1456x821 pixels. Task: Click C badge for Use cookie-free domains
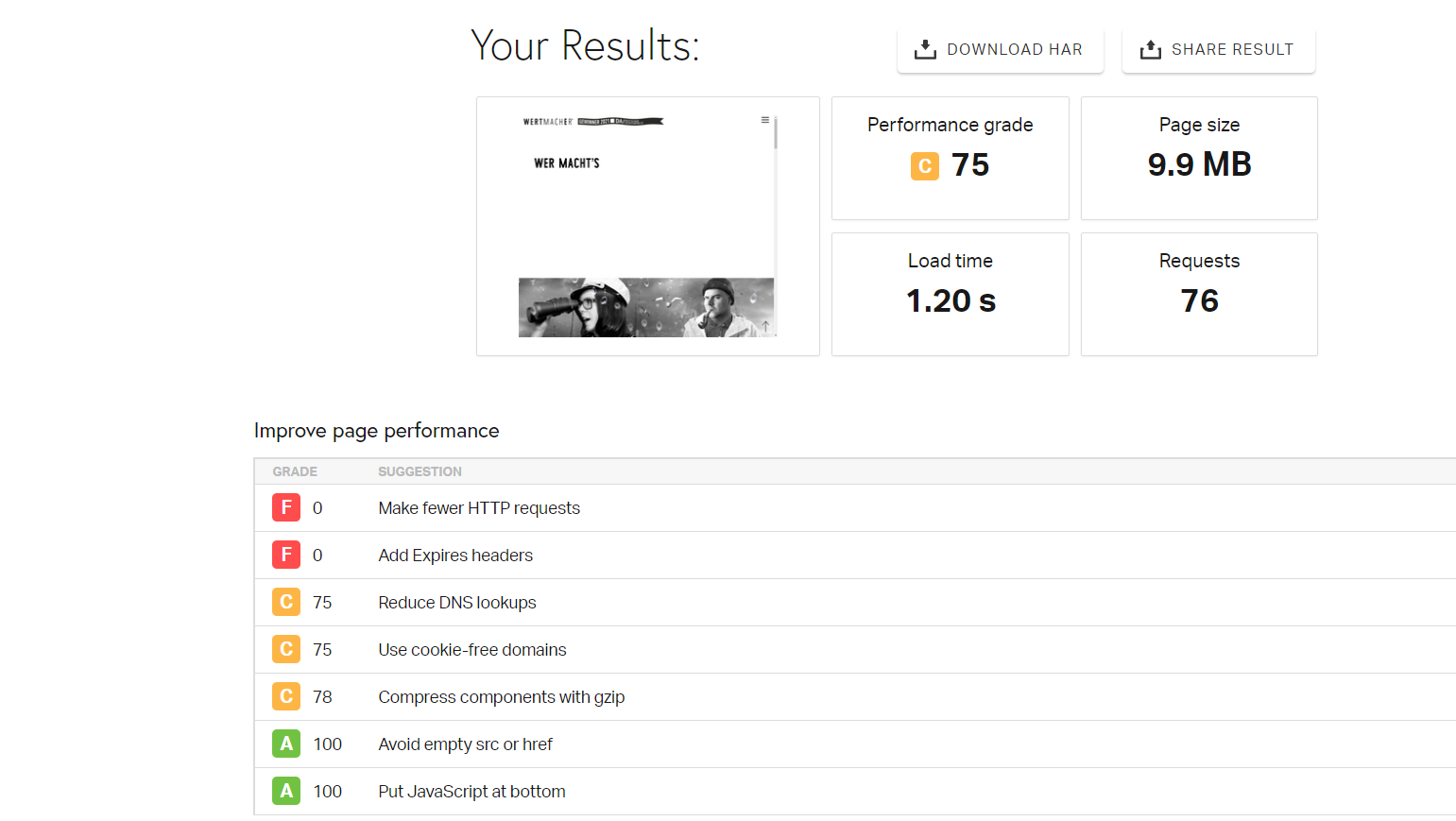click(286, 649)
